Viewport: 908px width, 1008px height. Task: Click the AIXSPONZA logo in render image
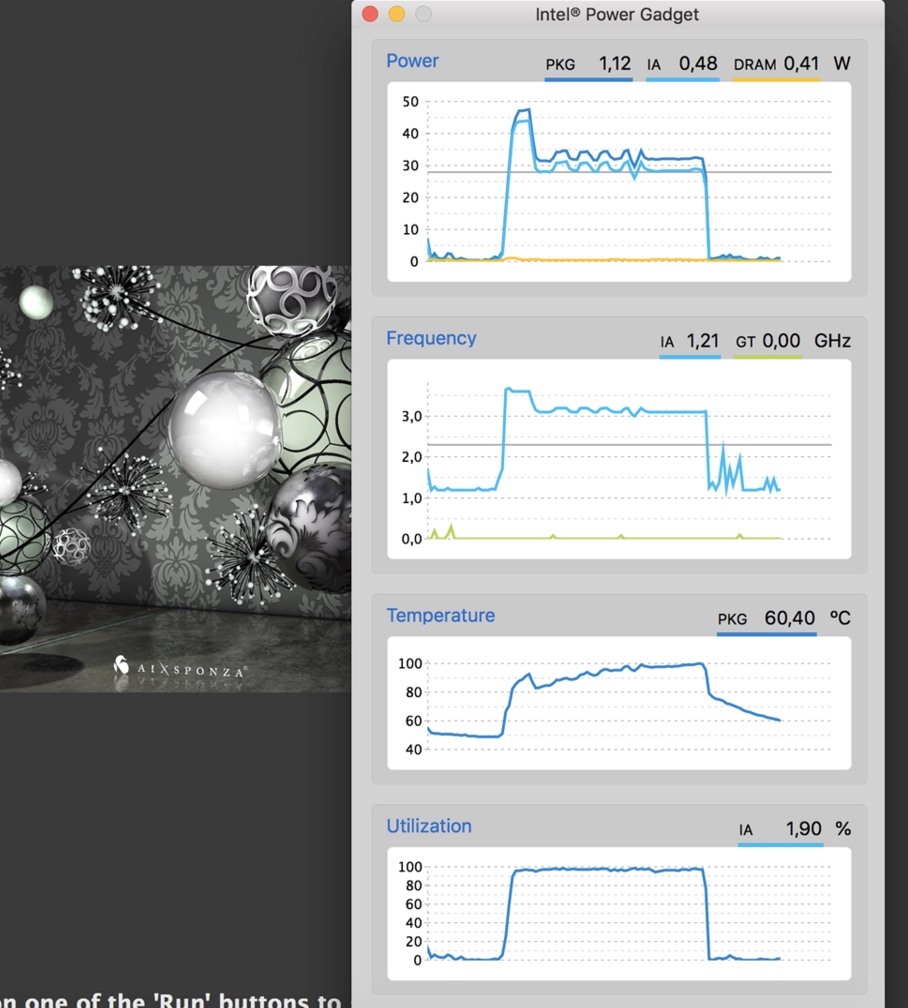(x=180, y=669)
